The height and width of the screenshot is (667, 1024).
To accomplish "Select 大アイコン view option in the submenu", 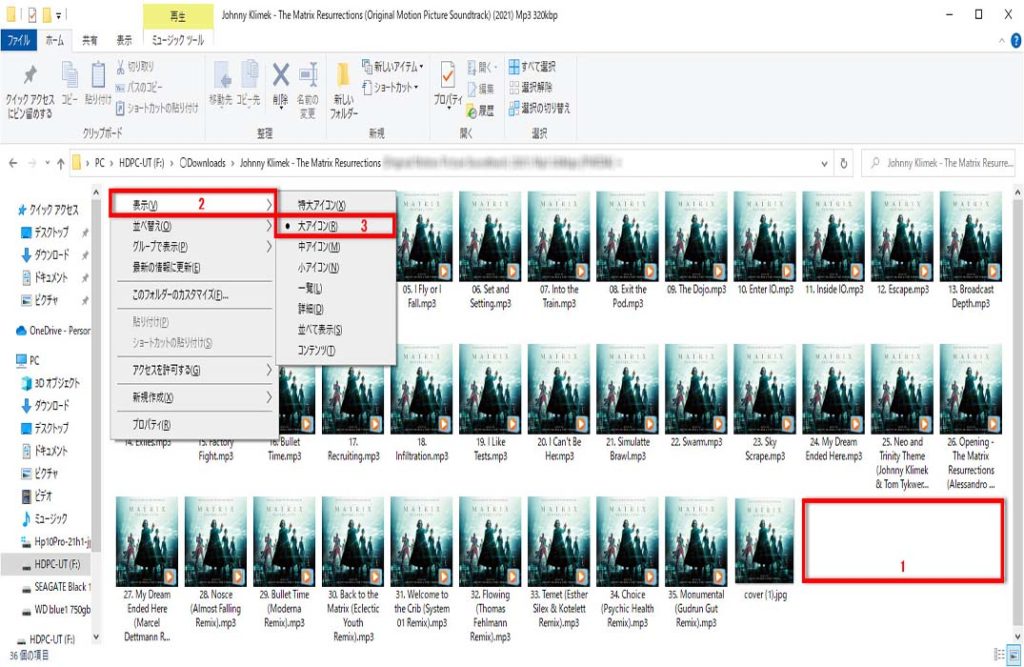I will click(x=318, y=226).
